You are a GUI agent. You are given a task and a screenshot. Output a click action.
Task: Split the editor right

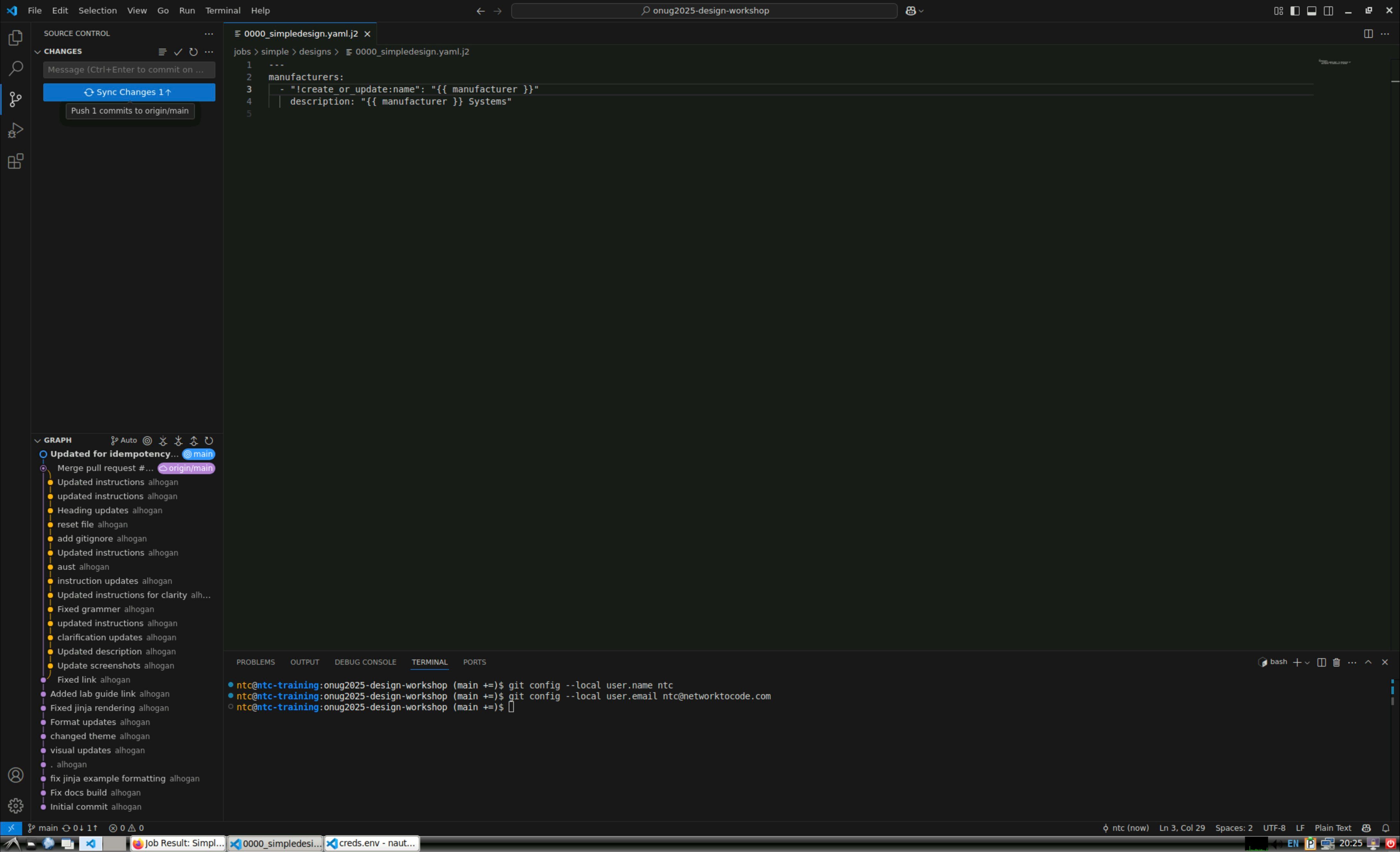coord(1368,33)
